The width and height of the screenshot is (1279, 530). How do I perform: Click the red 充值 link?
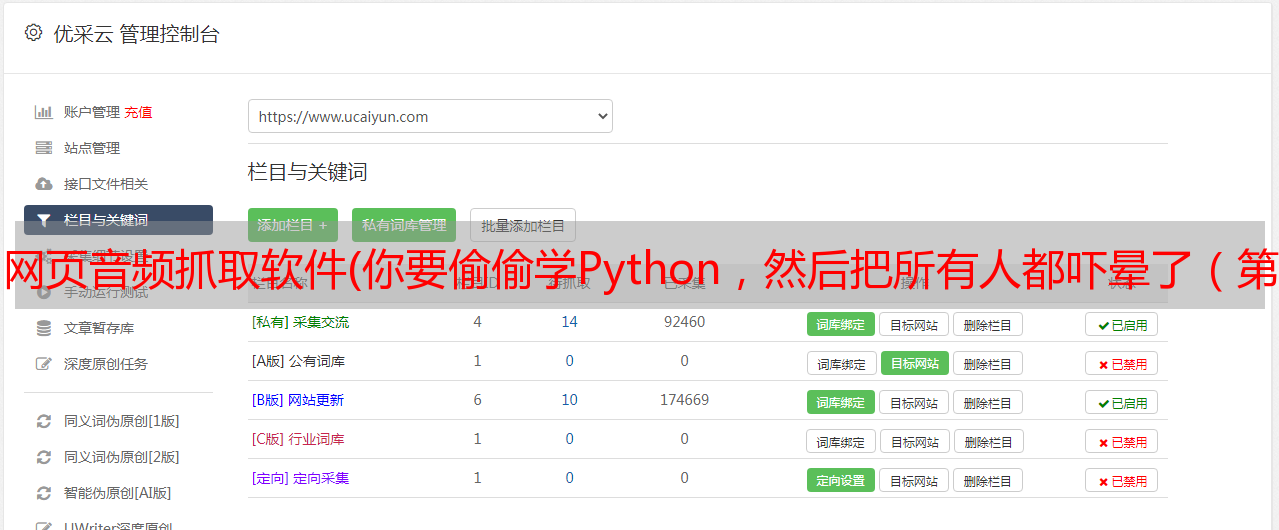pyautogui.click(x=139, y=112)
